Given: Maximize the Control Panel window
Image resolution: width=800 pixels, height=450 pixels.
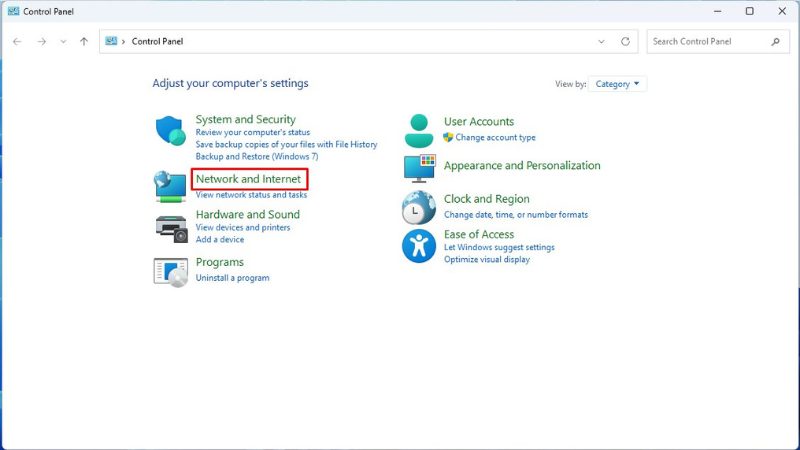Looking at the screenshot, I should (x=749, y=11).
